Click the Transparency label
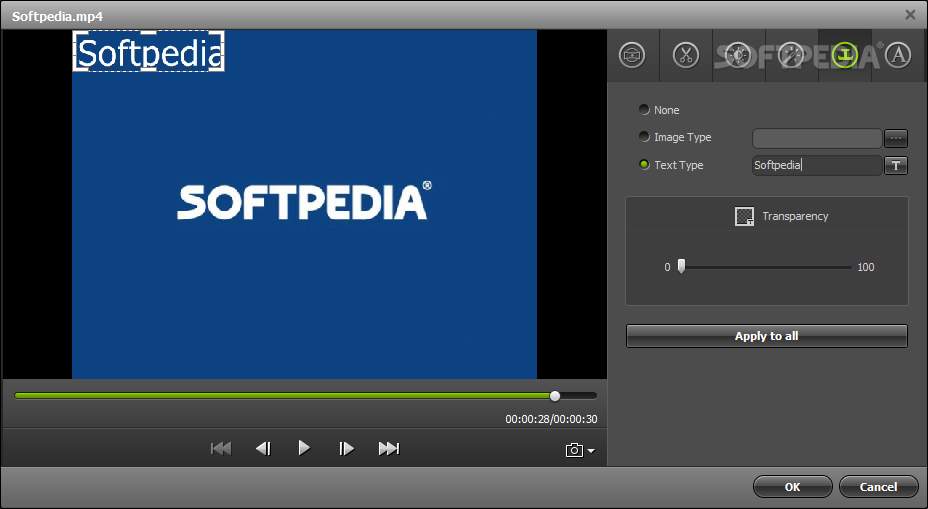The height and width of the screenshot is (509, 928). click(x=795, y=216)
